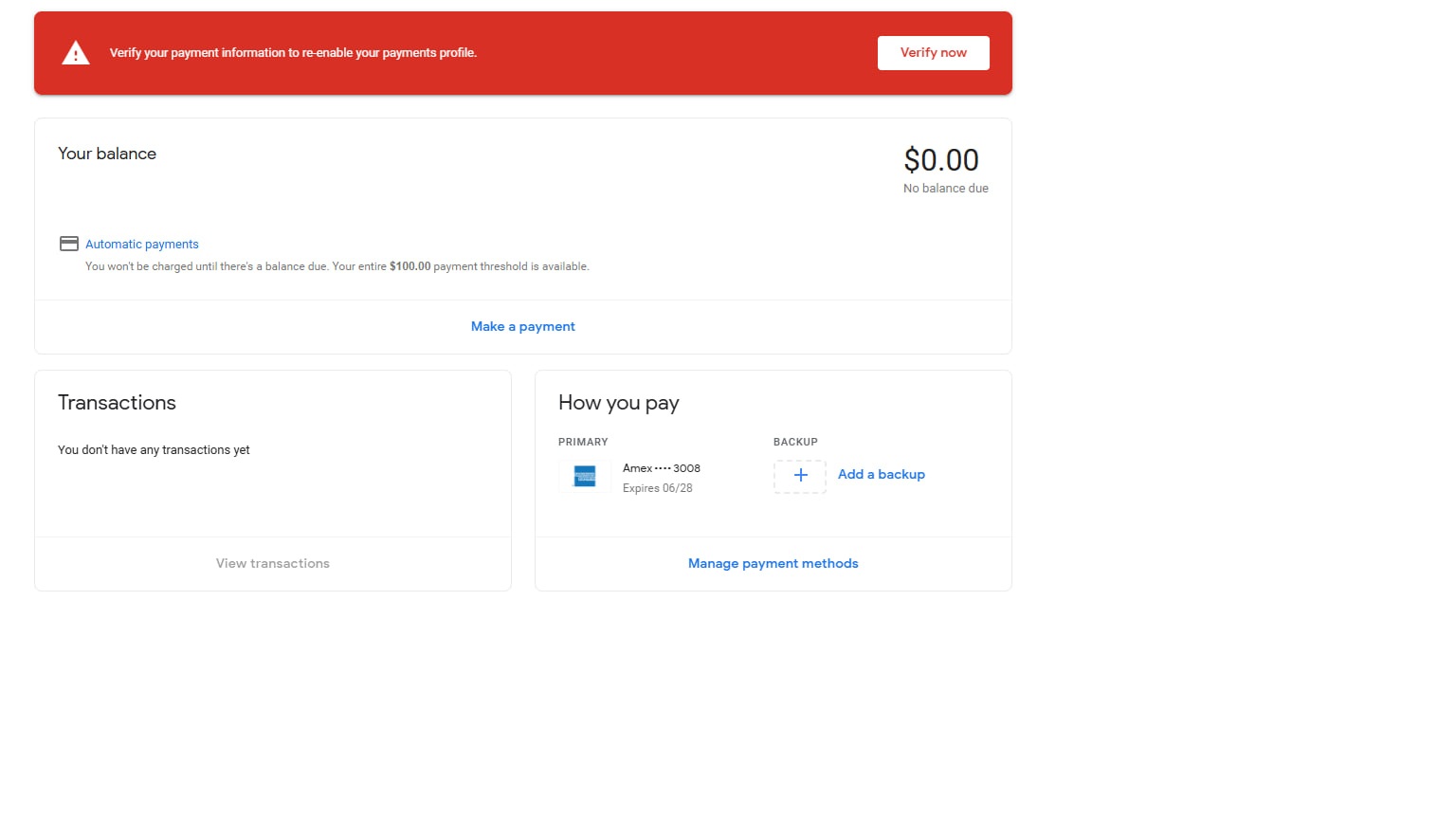Click You don't have any transactions yet

154,450
